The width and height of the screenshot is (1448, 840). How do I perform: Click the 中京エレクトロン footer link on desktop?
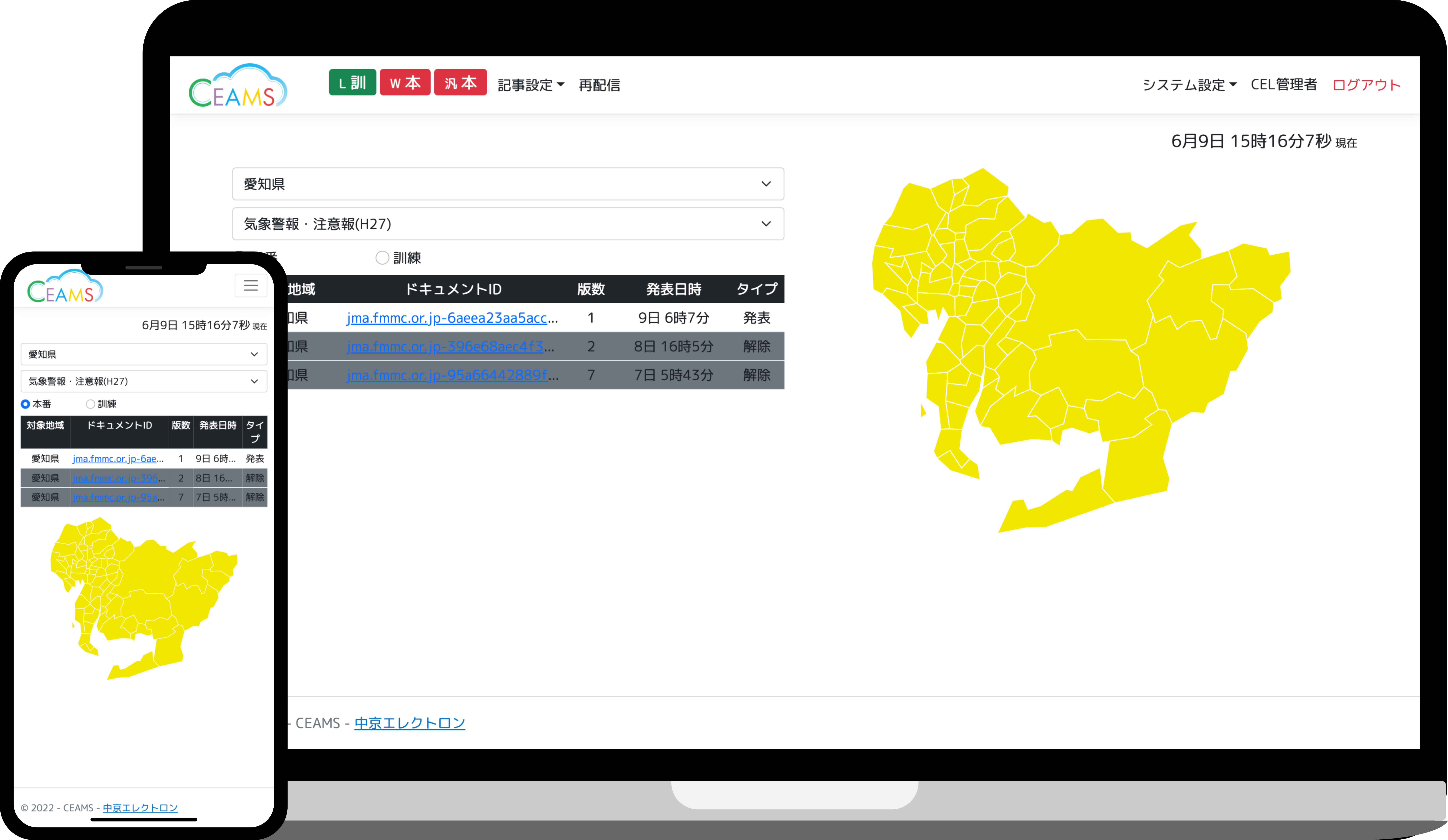point(410,723)
